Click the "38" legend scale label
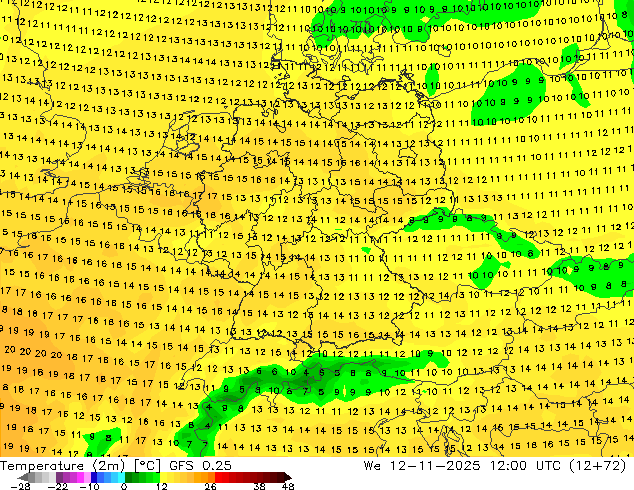This screenshot has width=634, height=490. (x=259, y=486)
